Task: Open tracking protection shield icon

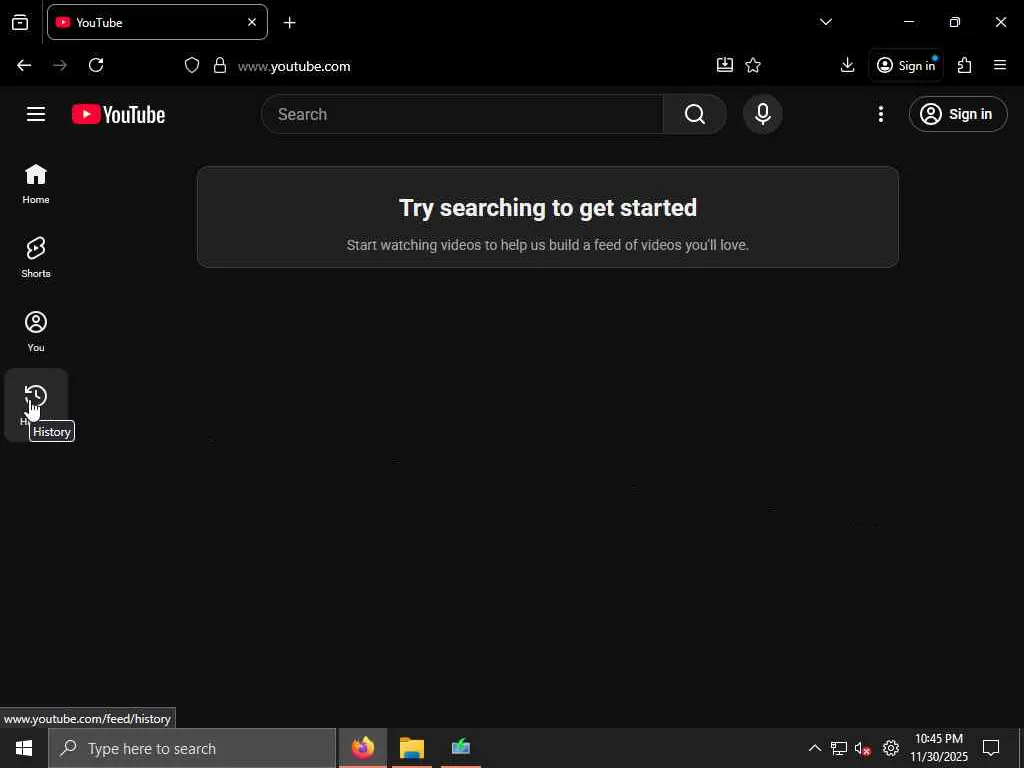Action: [191, 65]
